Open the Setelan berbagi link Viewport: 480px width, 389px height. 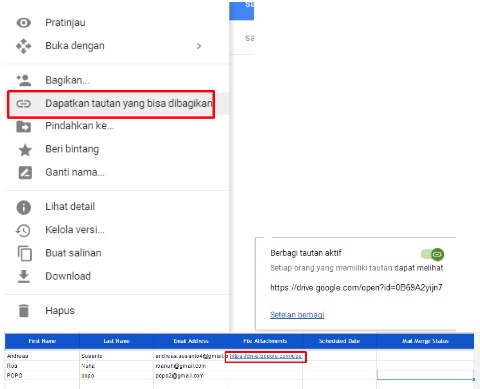coord(297,315)
